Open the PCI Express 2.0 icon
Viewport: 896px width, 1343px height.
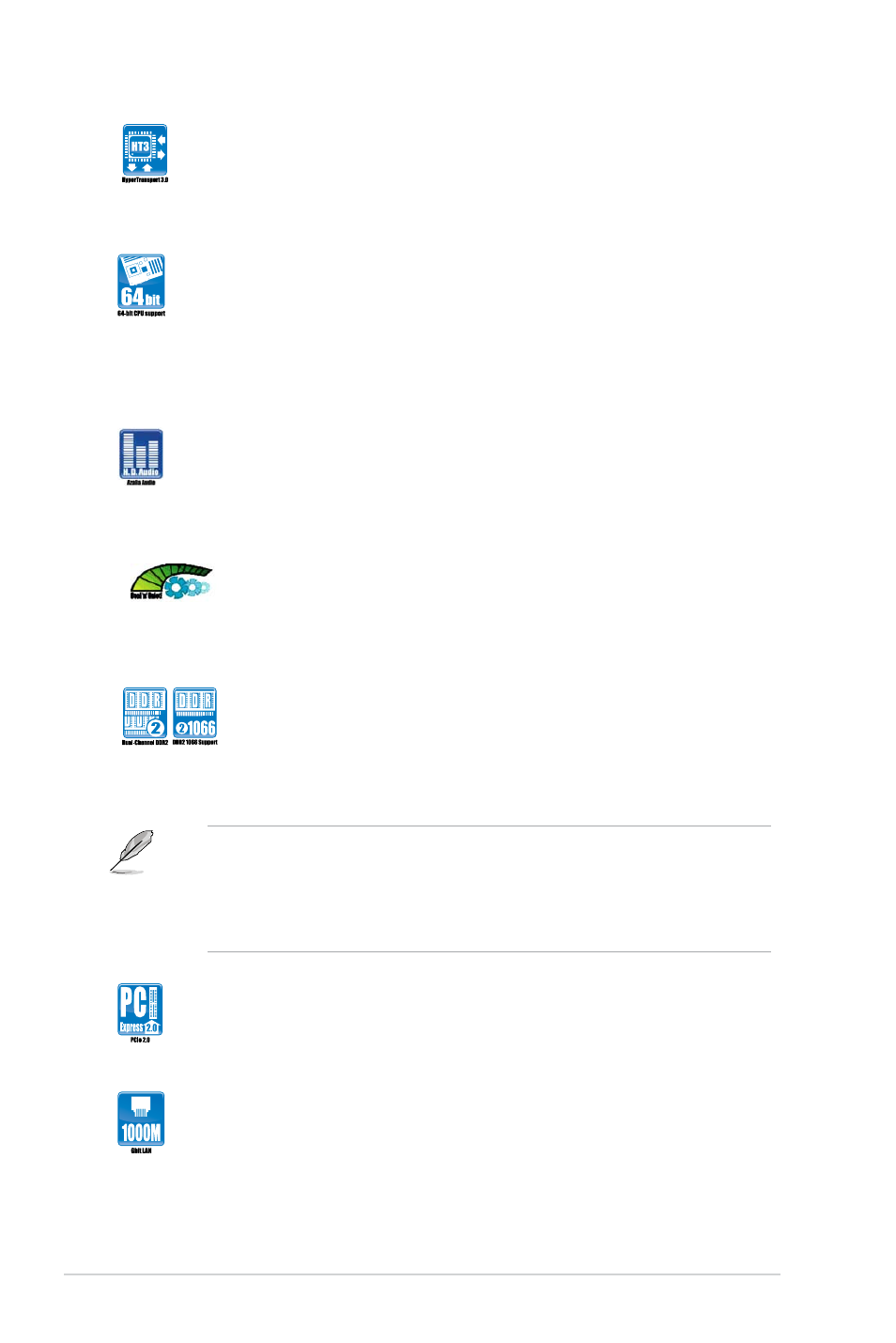(140, 1009)
